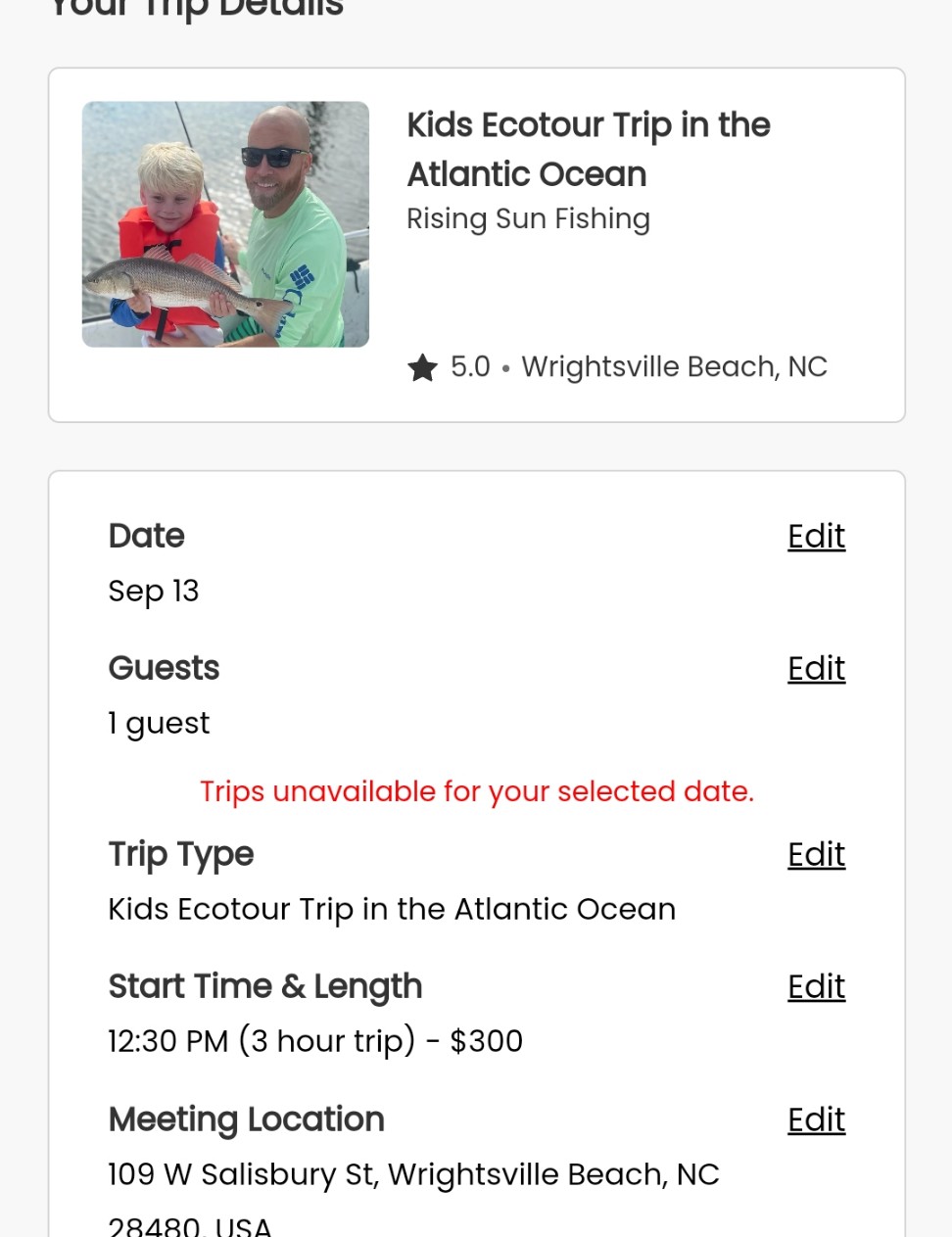Screen dimensions: 952x1237
Task: Tap the Your Trip Details header
Action: tap(196, 8)
